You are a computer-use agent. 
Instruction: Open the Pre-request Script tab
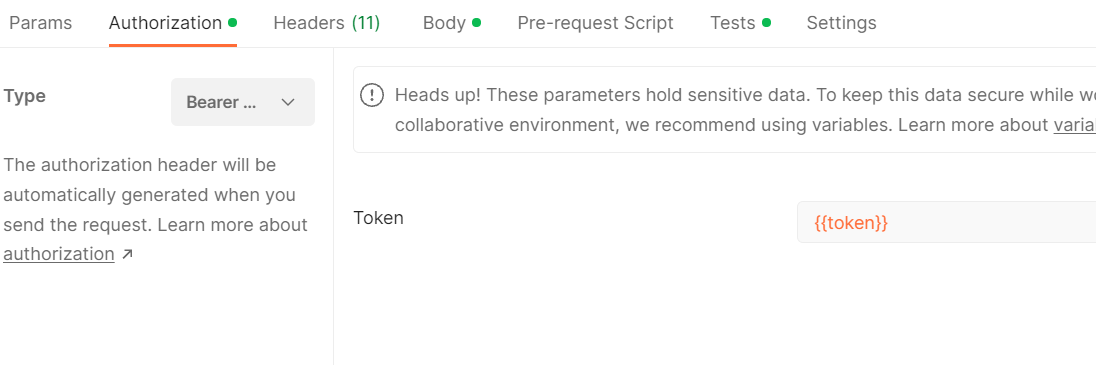596,23
